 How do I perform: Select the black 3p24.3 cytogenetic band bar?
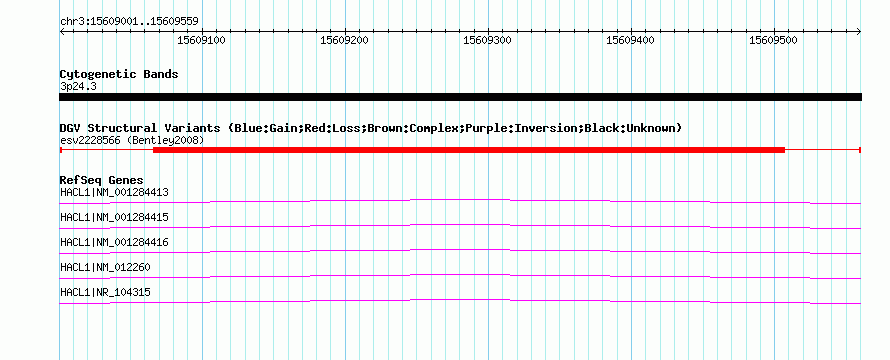coord(460,97)
